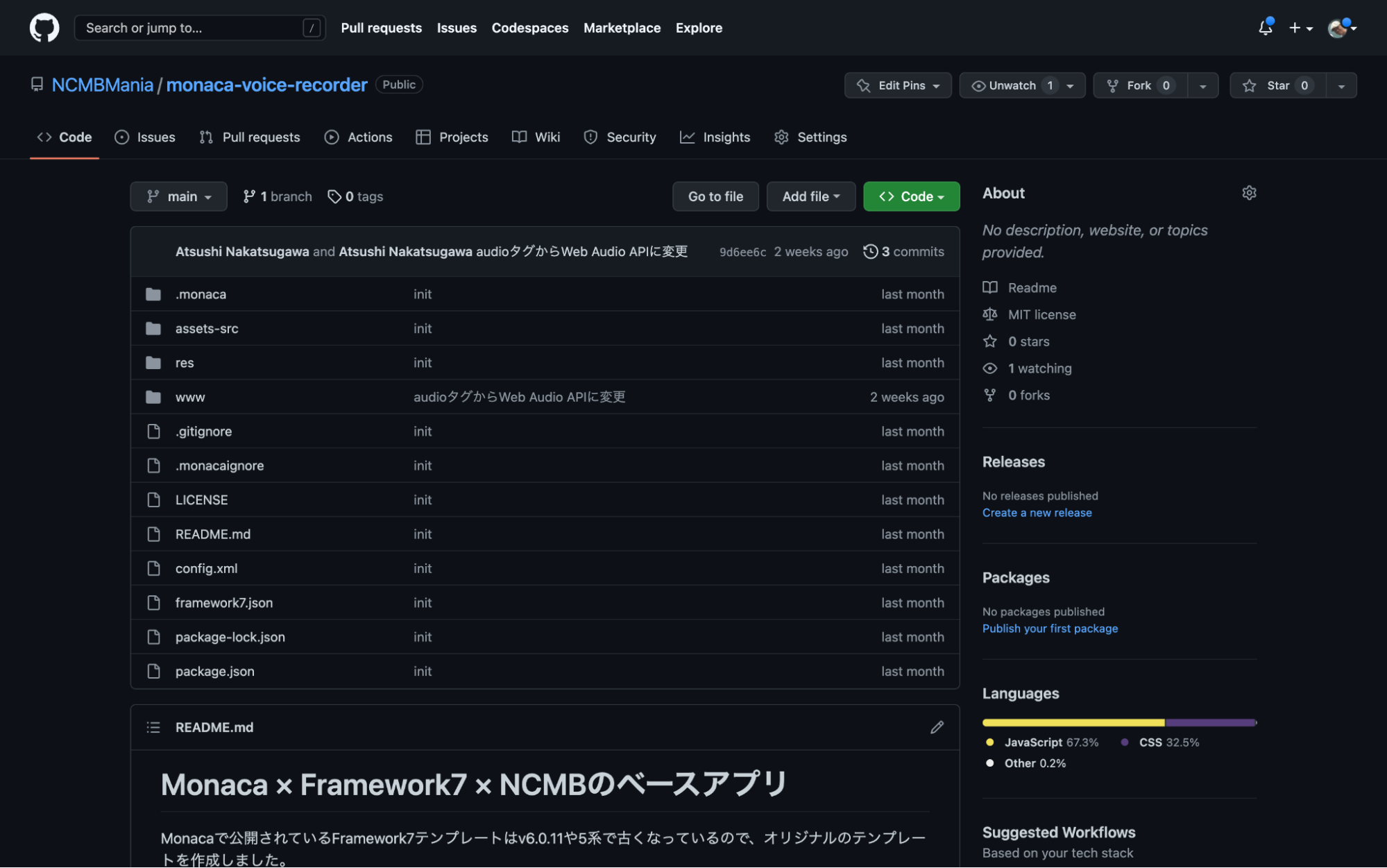Image resolution: width=1387 pixels, height=868 pixels.
Task: Click the JavaScript yellow dot legend
Action: tap(989, 742)
